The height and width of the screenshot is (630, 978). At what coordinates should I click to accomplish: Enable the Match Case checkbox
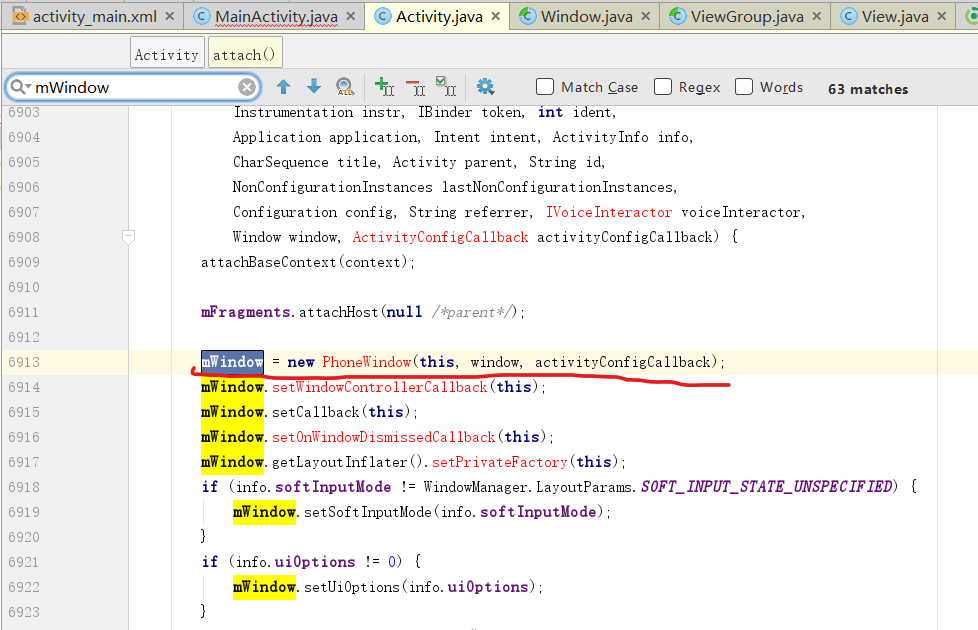pos(545,87)
